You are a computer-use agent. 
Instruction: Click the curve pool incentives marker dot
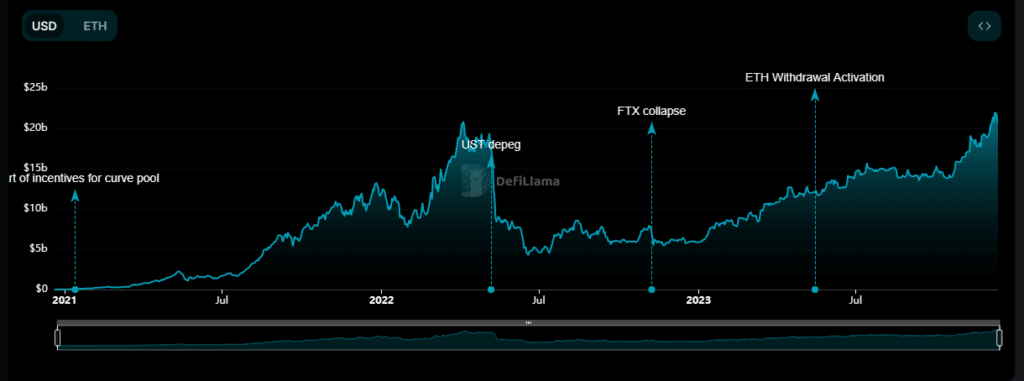75,290
